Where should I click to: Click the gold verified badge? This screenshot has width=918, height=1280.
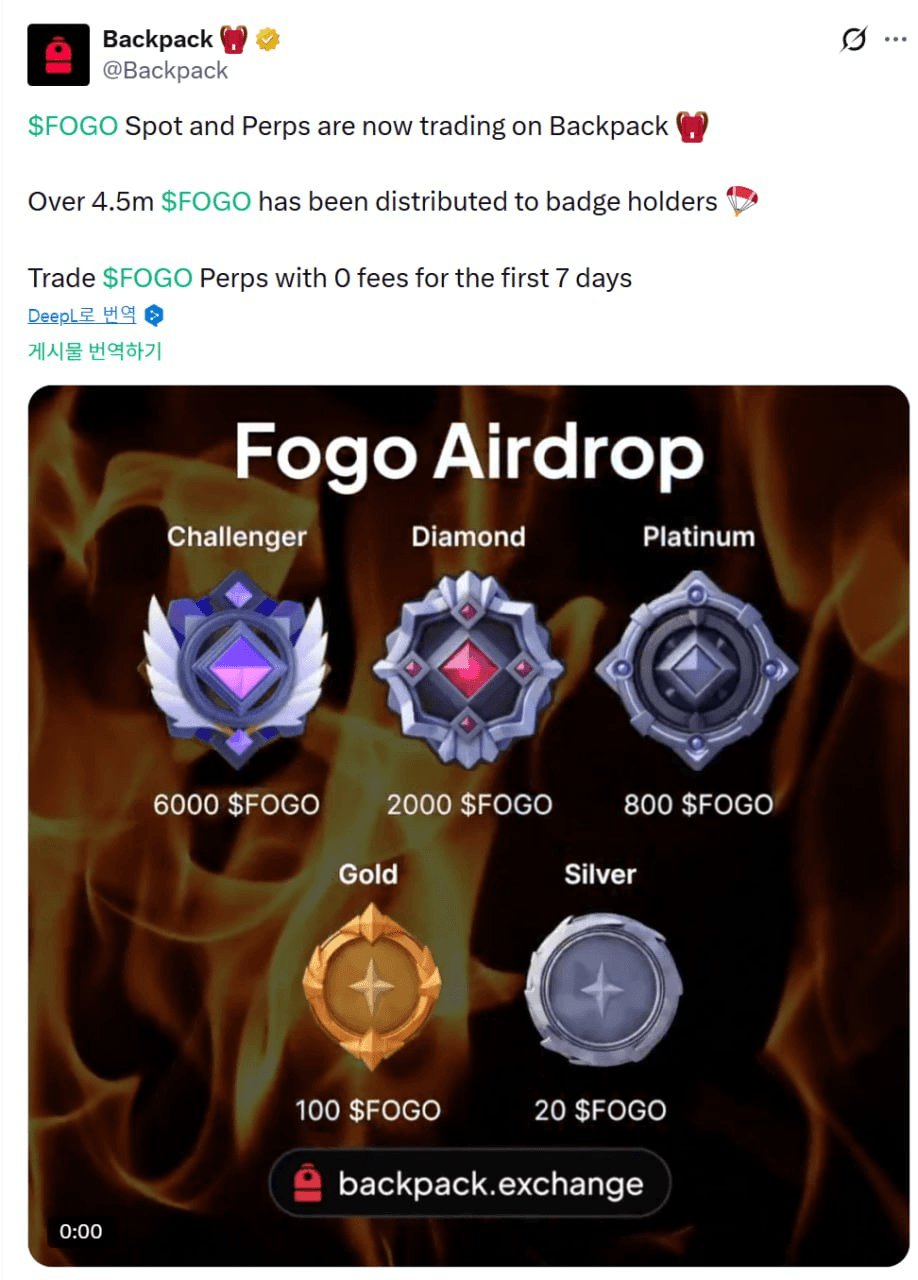click(x=267, y=40)
